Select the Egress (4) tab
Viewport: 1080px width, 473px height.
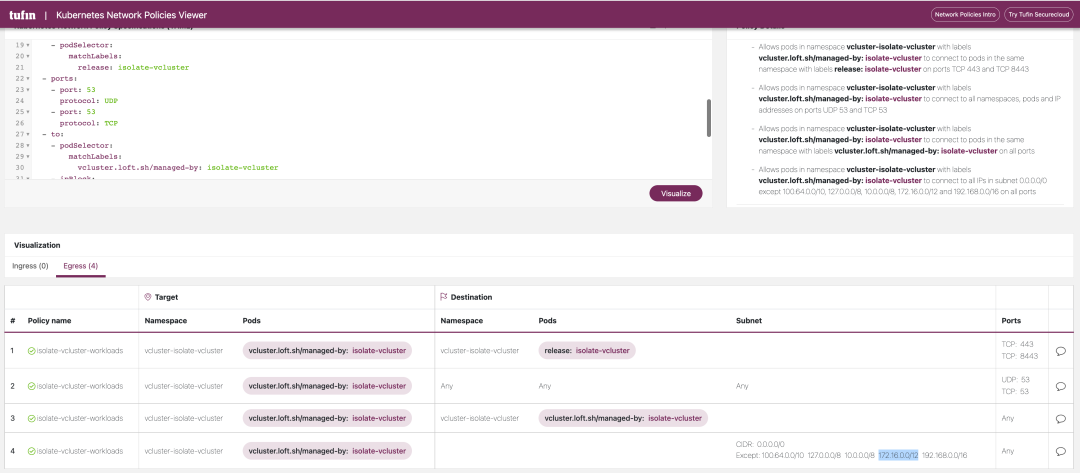pos(81,266)
